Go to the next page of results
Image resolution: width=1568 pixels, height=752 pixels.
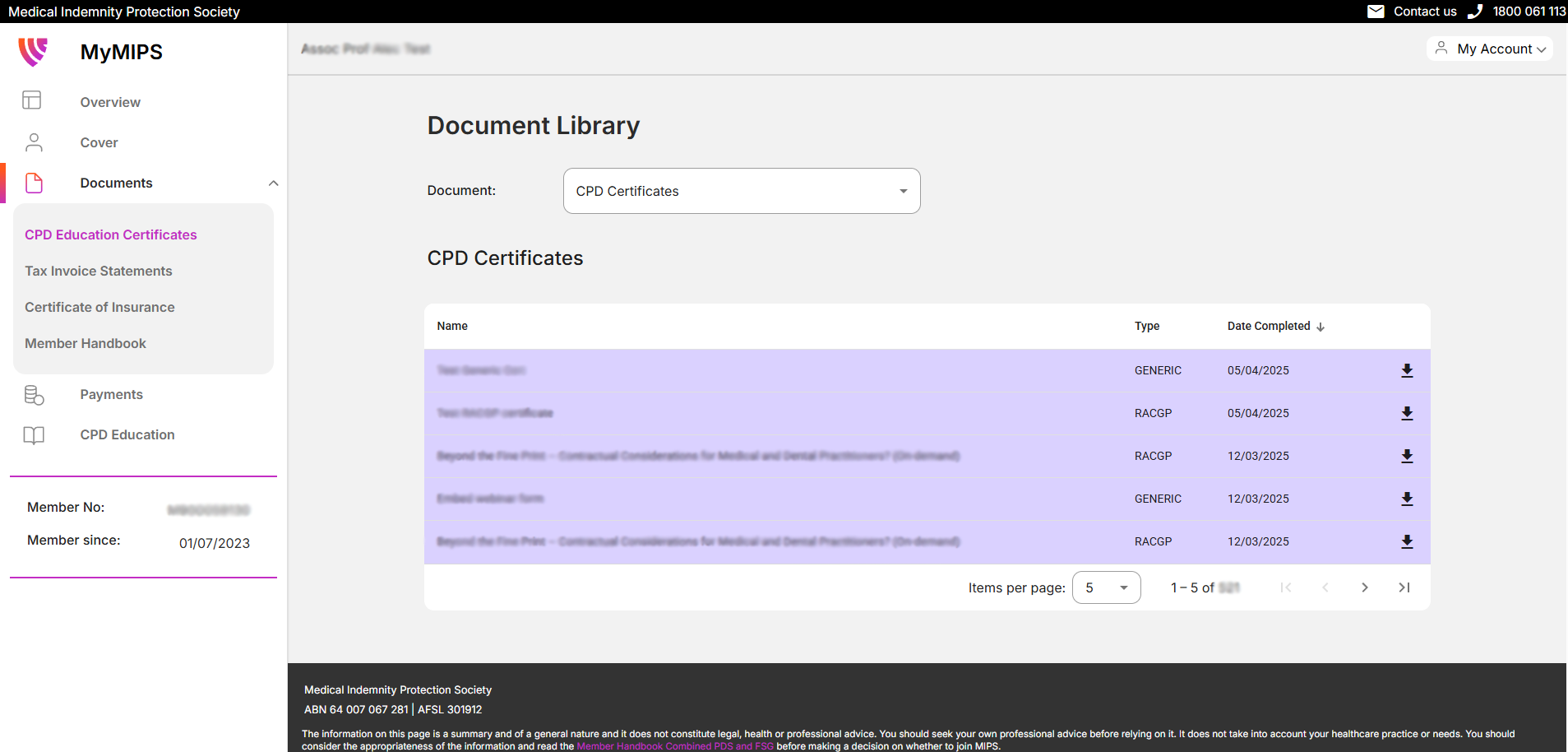pos(1365,587)
